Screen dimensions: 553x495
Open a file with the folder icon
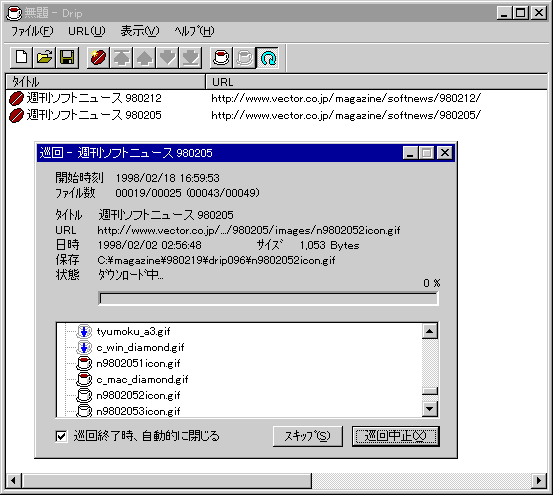tap(44, 57)
